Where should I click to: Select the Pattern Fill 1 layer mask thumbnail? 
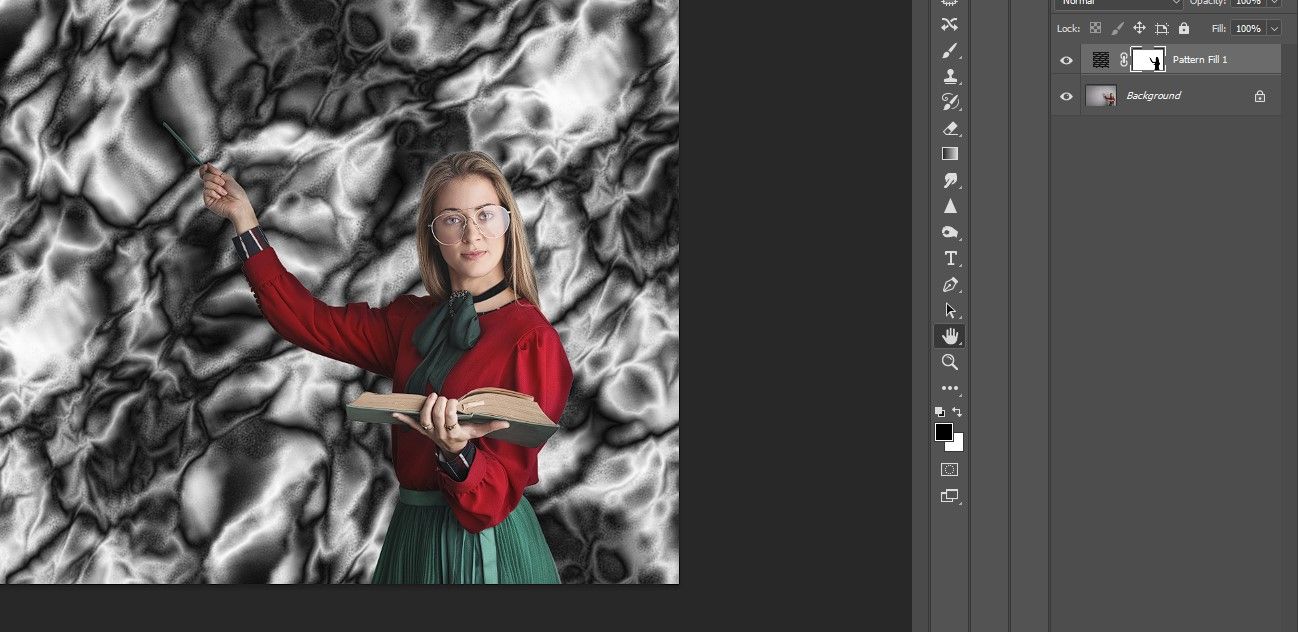tap(1148, 60)
